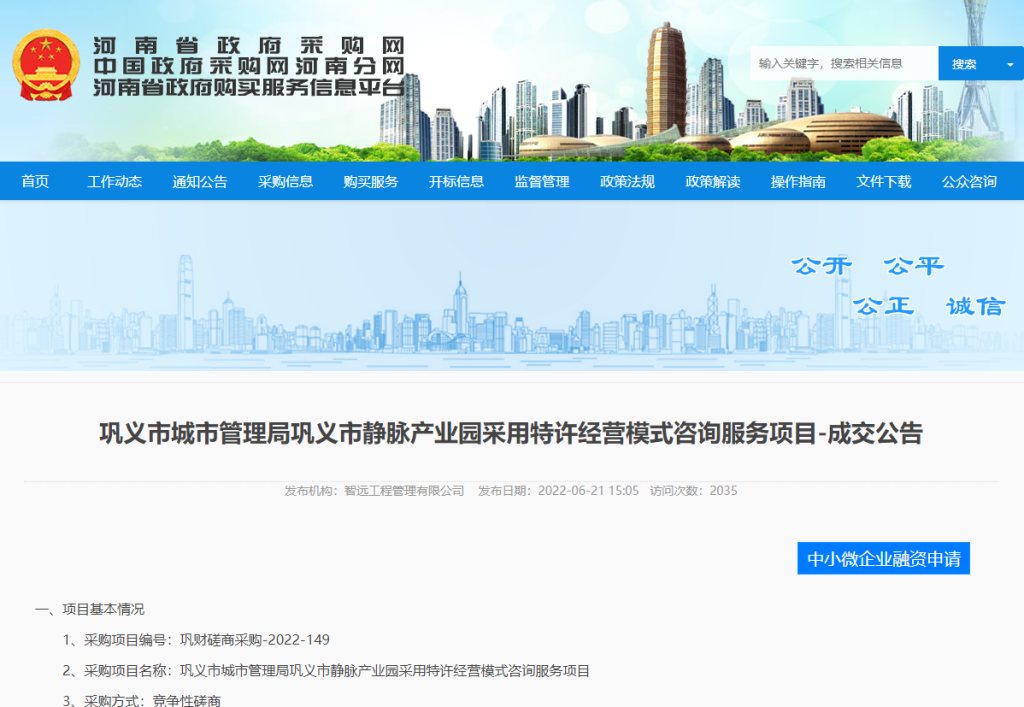This screenshot has height=707, width=1024.
Task: Click the 中小微企业融资申请 button
Action: point(884,559)
